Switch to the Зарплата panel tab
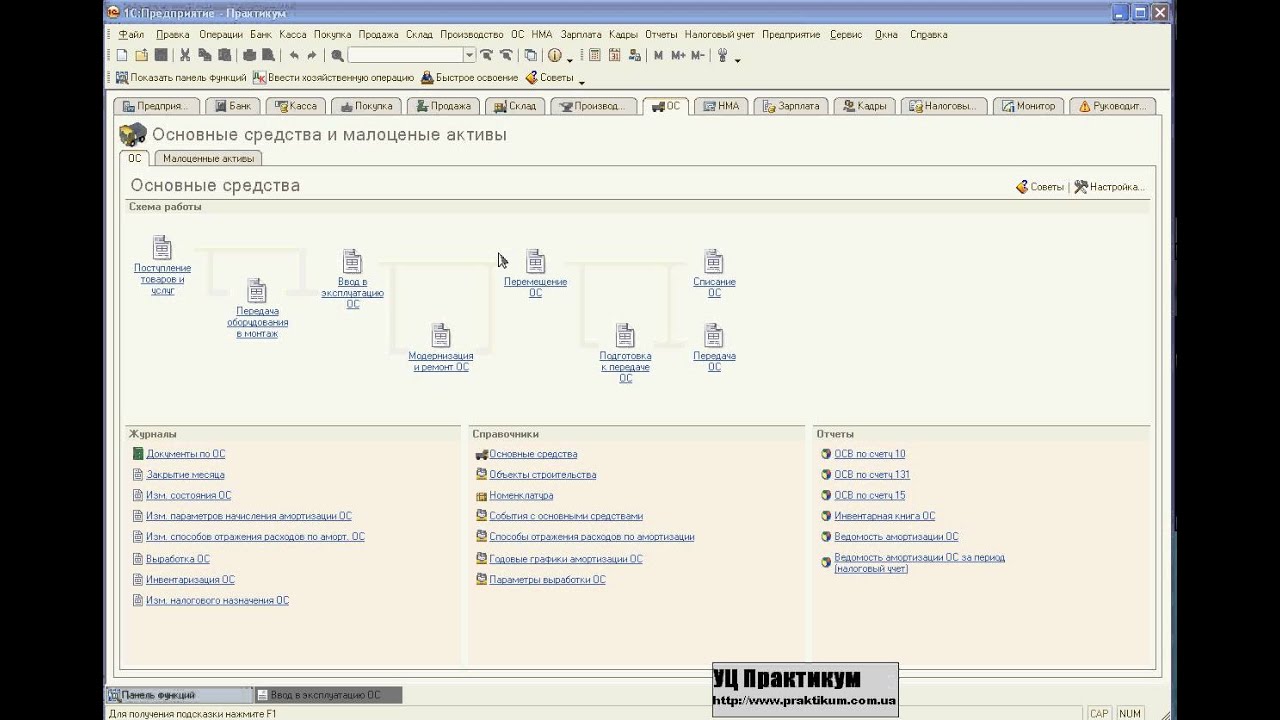Screen dimensions: 1280x720 792,106
